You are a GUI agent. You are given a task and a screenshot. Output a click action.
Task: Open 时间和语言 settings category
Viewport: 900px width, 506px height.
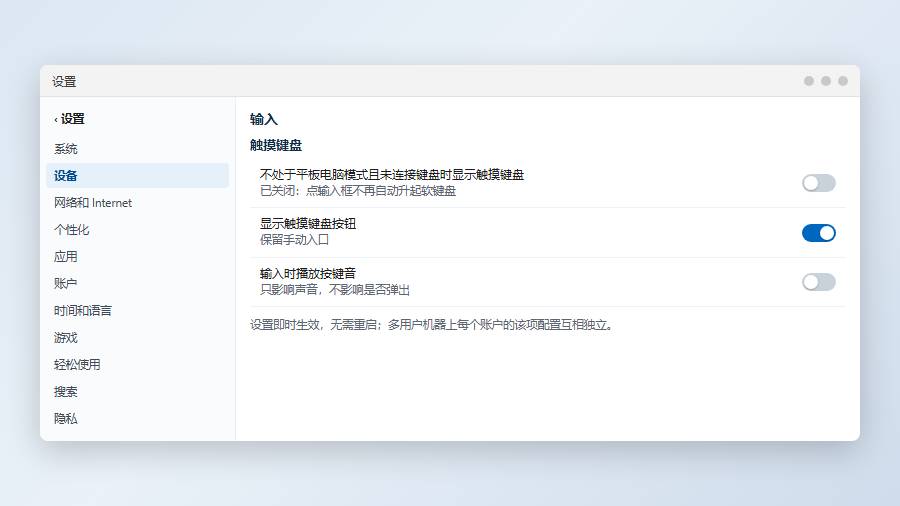tap(138, 310)
